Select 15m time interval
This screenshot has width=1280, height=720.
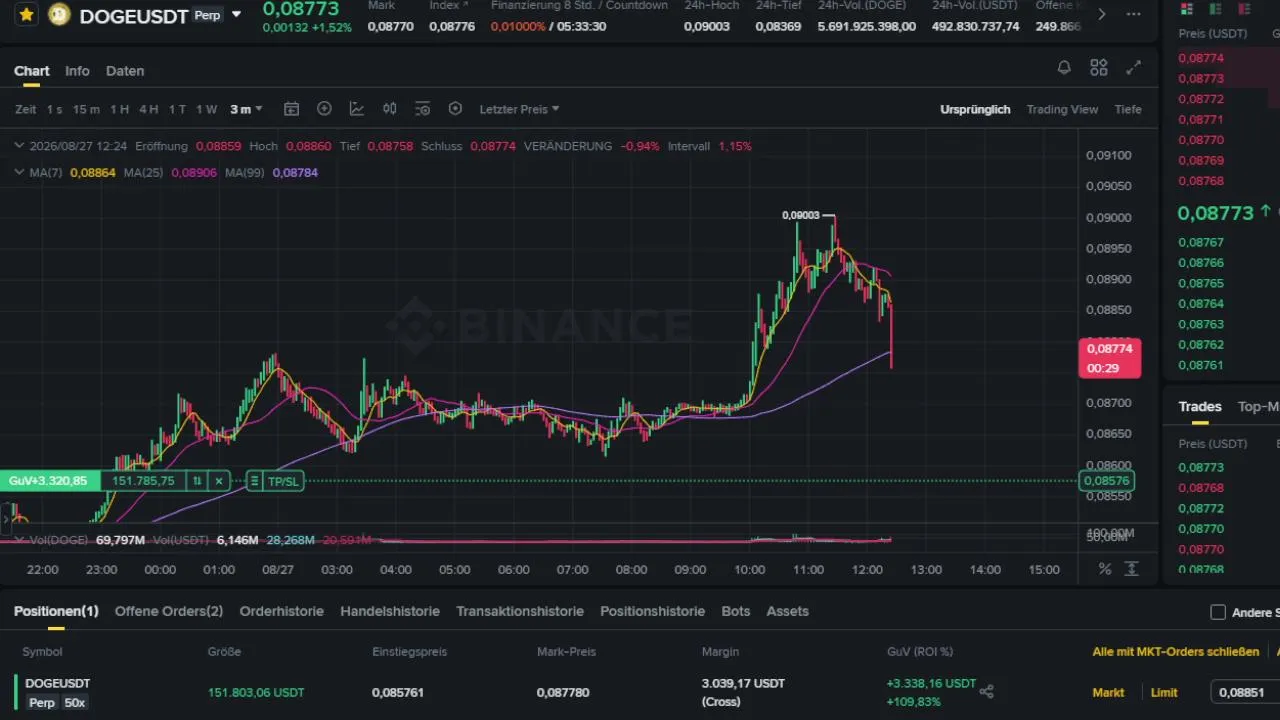[86, 109]
